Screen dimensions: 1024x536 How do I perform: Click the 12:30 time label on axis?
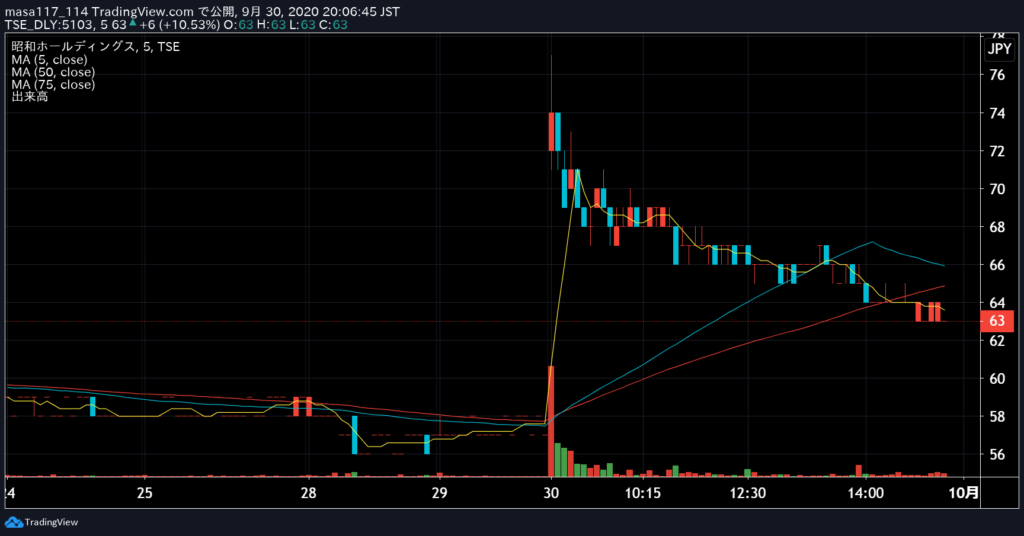point(748,493)
